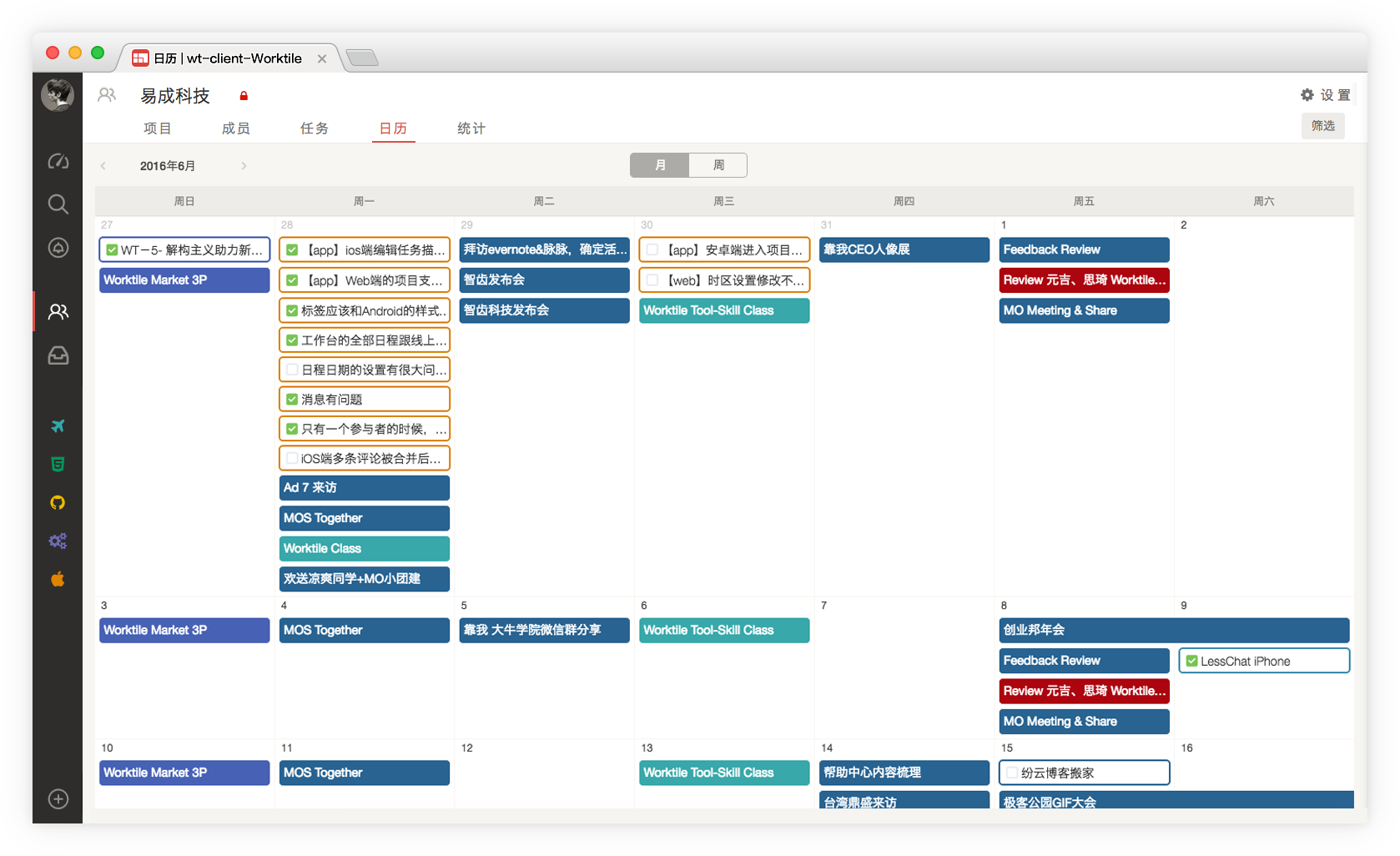Open 台湾鼎盛来访 event
Image resolution: width=1400 pixels, height=856 pixels.
coord(904,800)
